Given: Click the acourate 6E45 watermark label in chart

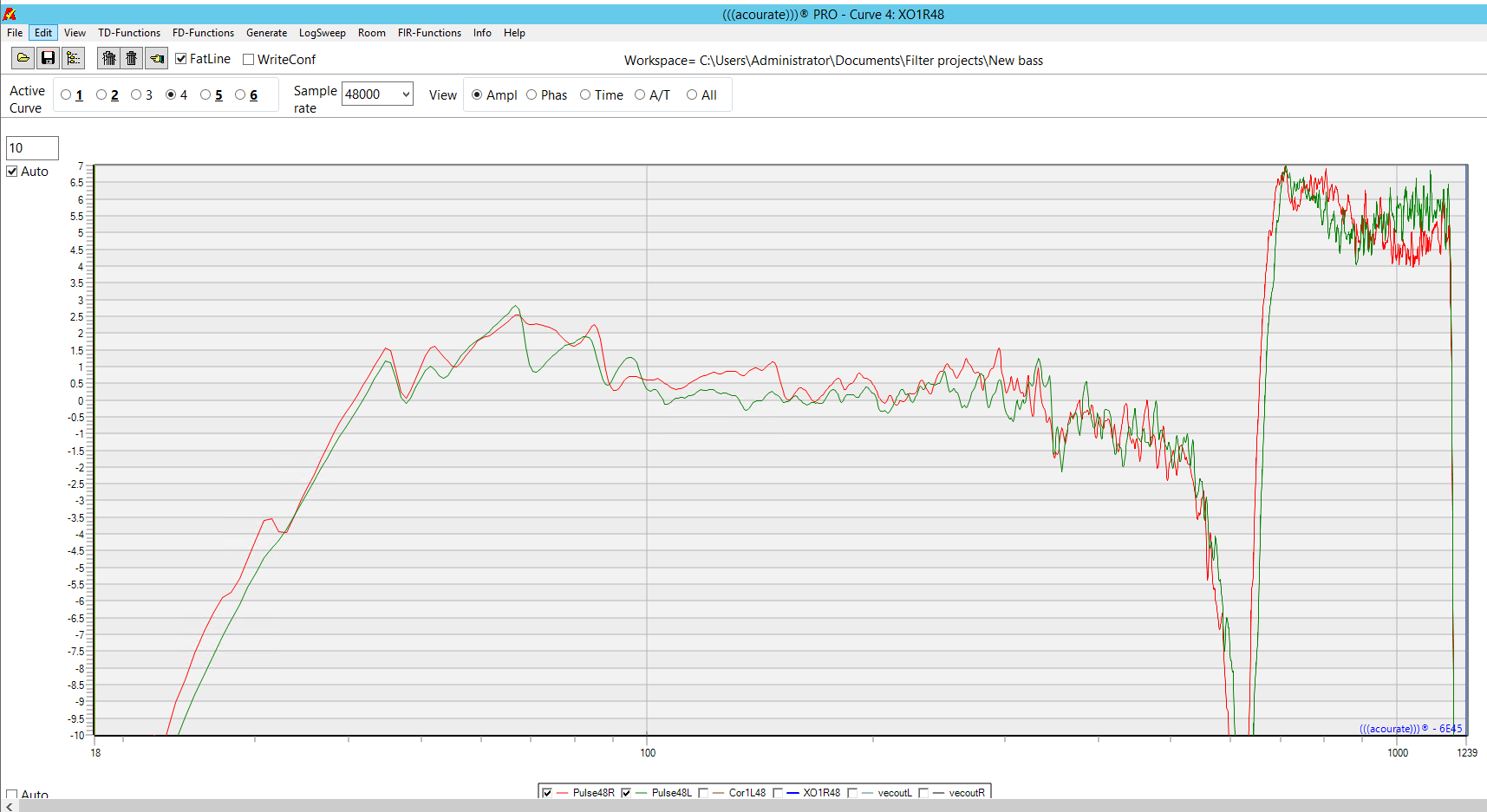Looking at the screenshot, I should [x=1411, y=729].
